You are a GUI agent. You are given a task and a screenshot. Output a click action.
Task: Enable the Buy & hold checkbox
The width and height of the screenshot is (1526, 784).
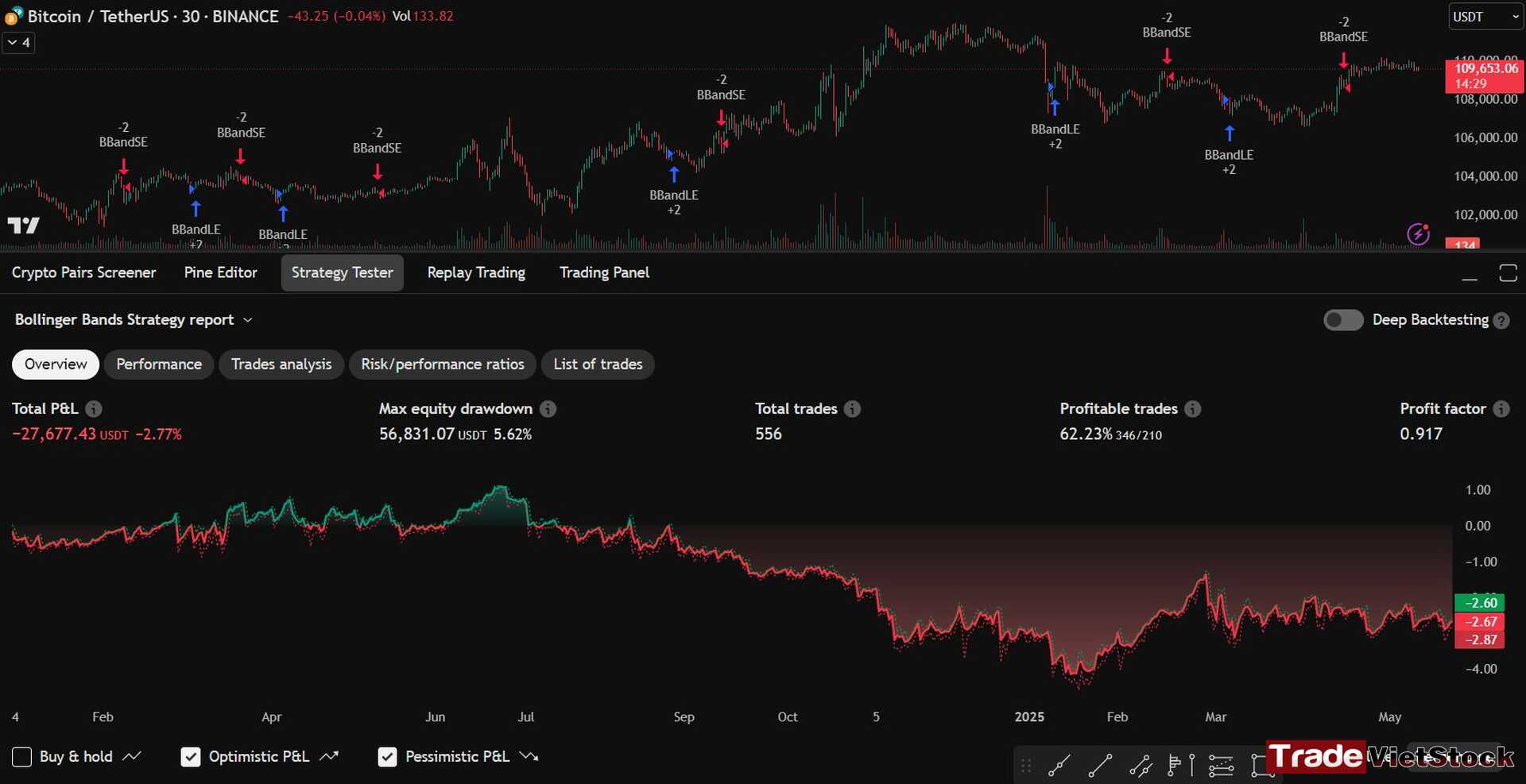[22, 757]
